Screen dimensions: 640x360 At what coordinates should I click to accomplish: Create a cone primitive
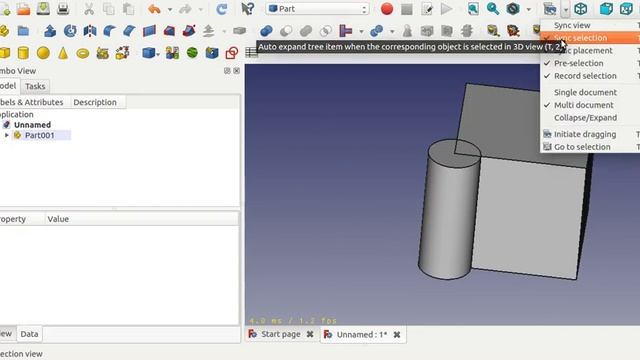(x=63, y=53)
